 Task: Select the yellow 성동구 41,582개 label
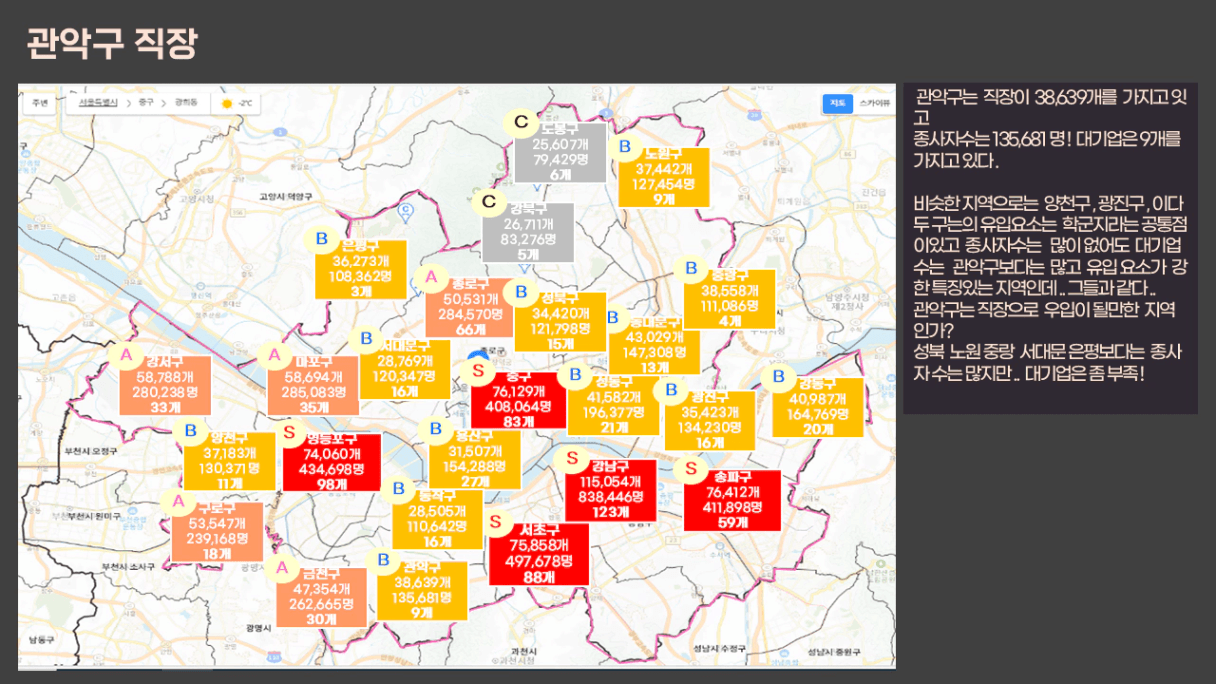pyautogui.click(x=614, y=405)
